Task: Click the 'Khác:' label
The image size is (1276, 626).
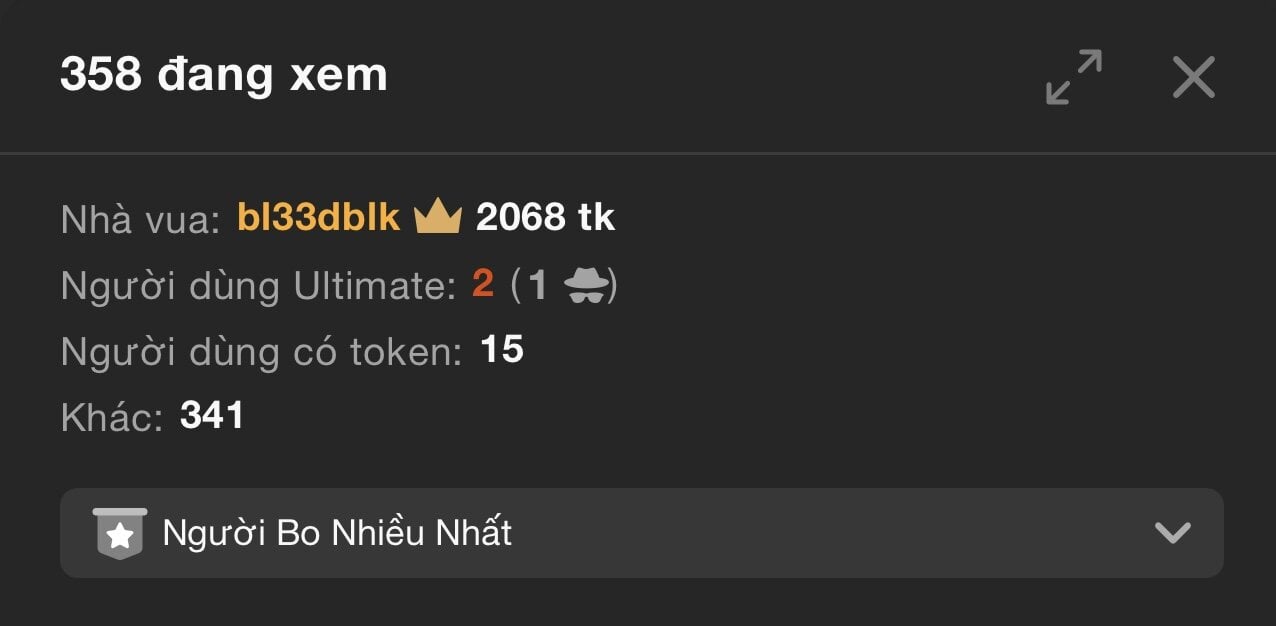Action: pos(112,418)
